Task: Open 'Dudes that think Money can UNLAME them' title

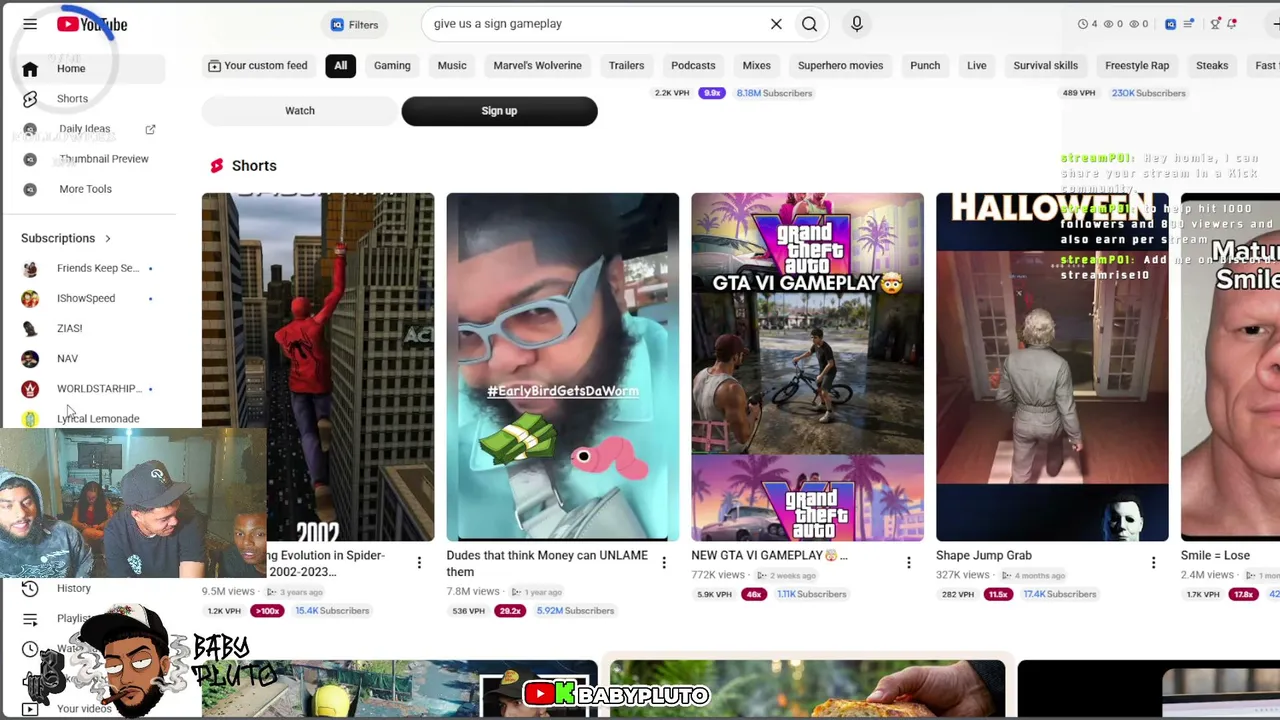Action: coord(547,564)
